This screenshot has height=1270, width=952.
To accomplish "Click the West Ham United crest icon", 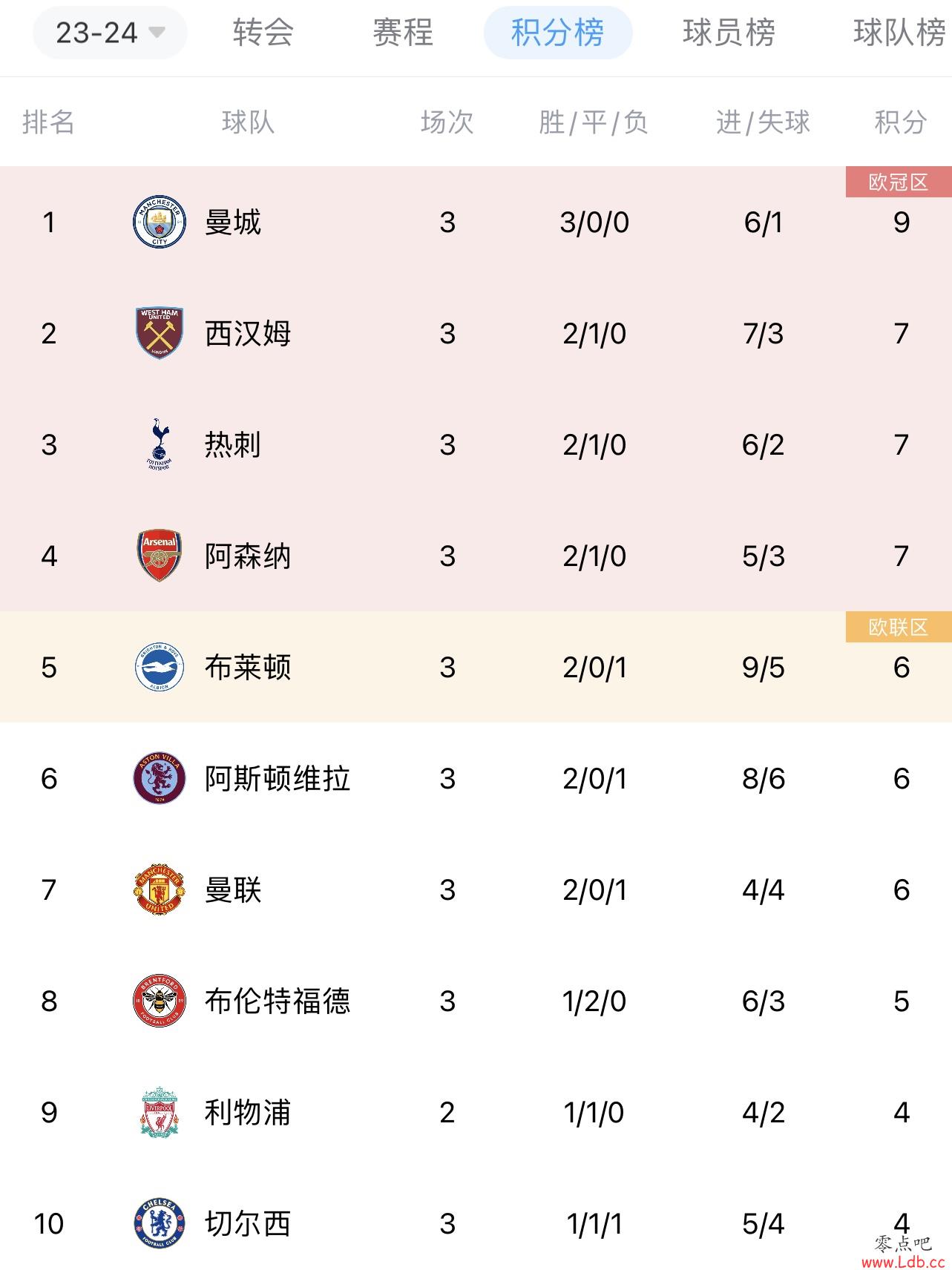I will [160, 333].
